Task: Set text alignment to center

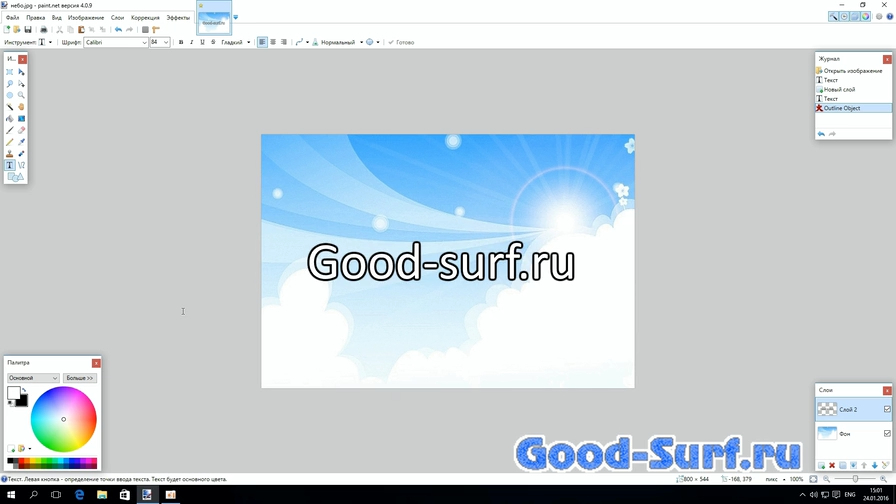Action: 273,42
